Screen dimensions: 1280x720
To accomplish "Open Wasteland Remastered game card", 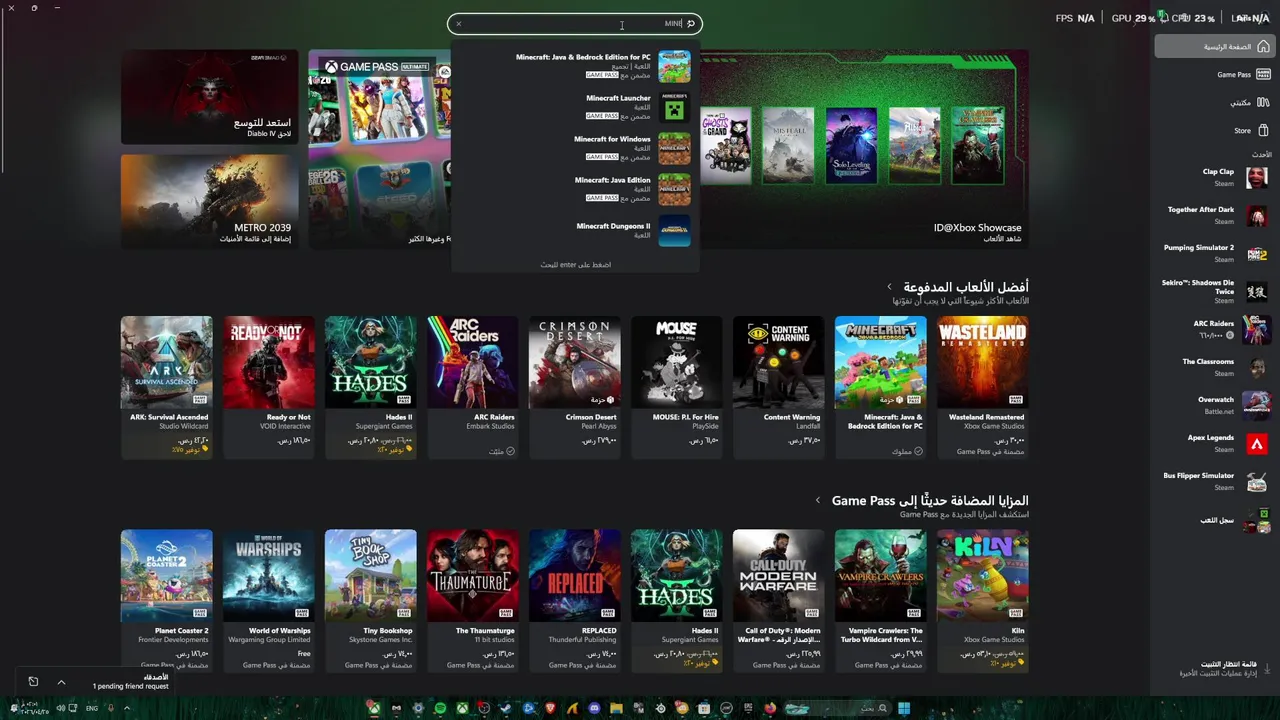I will [x=982, y=387].
